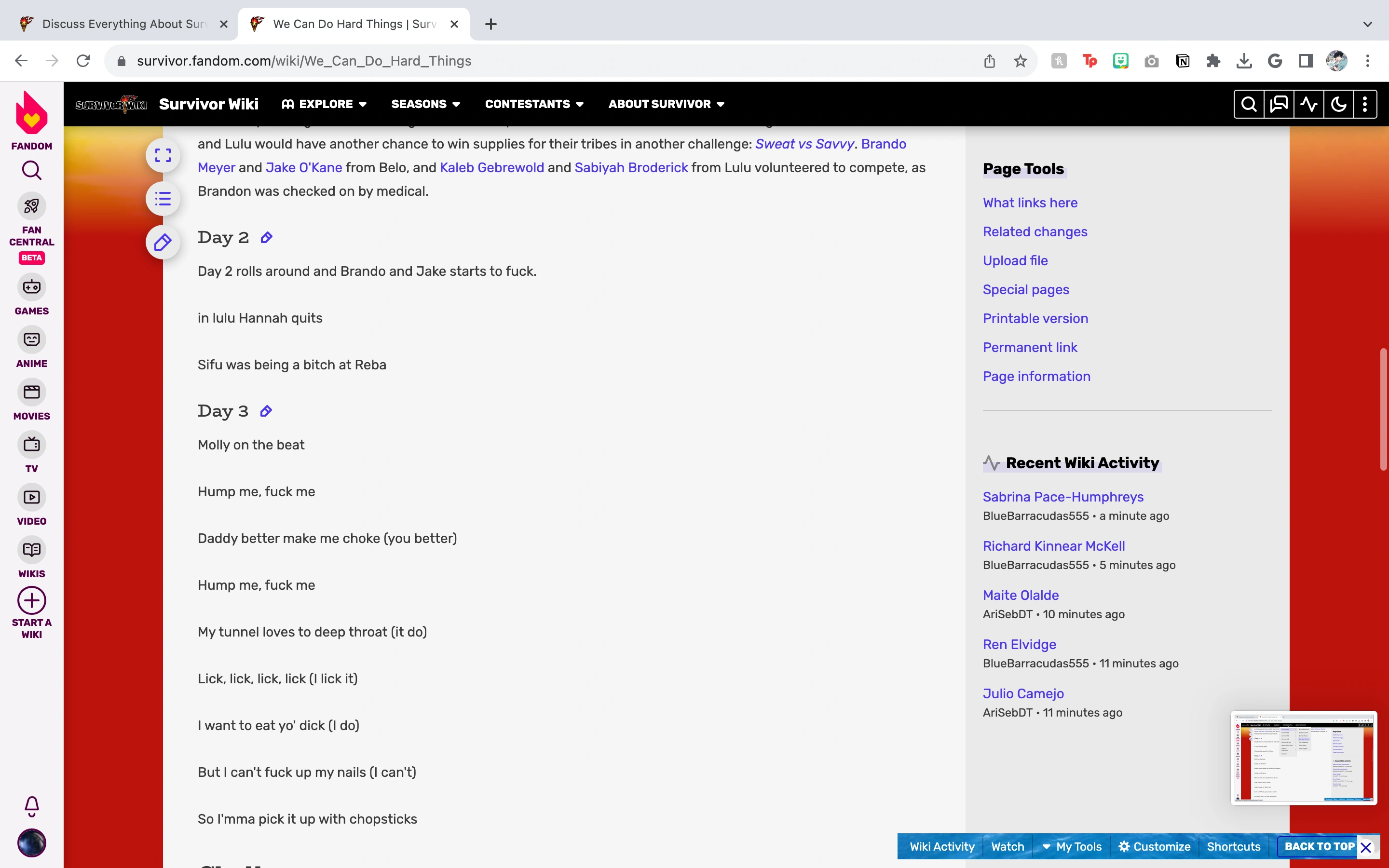This screenshot has height=868, width=1389.
Task: Expand the Seasons dropdown menu
Action: pos(425,104)
